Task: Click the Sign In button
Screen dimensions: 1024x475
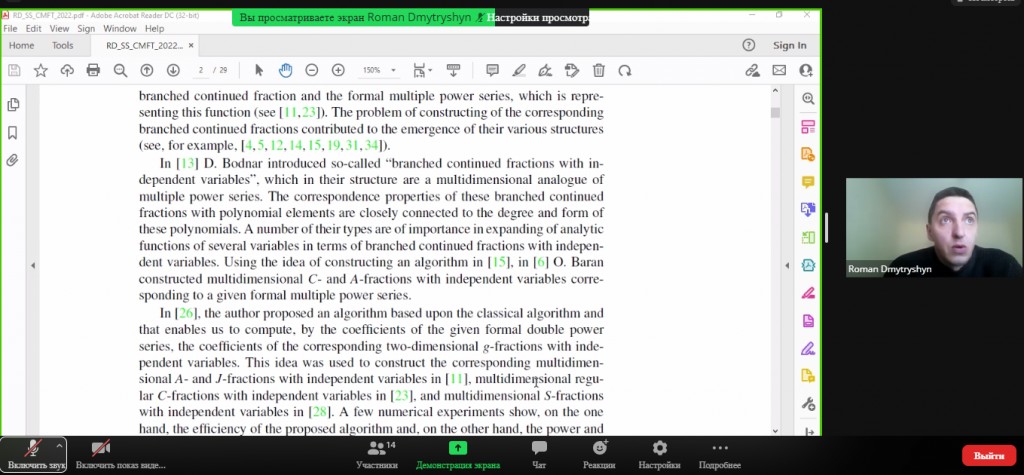Action: [x=789, y=45]
